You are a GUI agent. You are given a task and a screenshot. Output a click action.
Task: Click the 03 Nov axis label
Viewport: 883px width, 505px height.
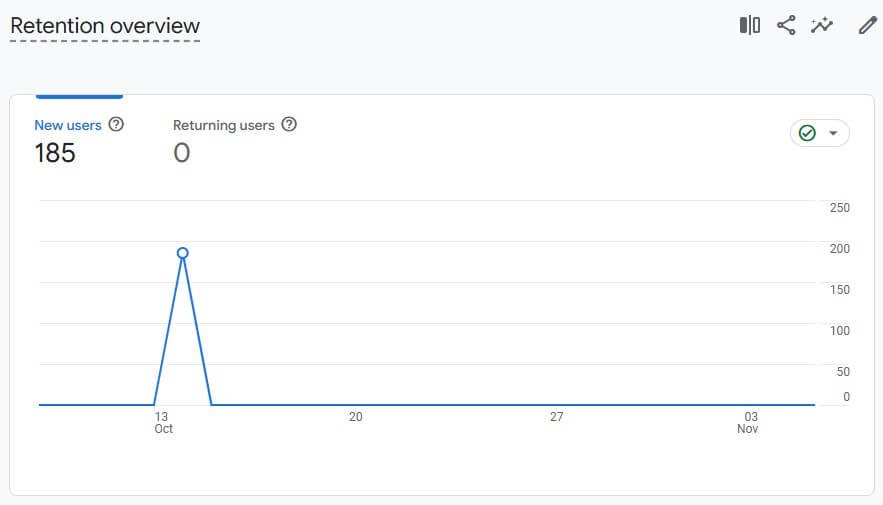pos(749,422)
